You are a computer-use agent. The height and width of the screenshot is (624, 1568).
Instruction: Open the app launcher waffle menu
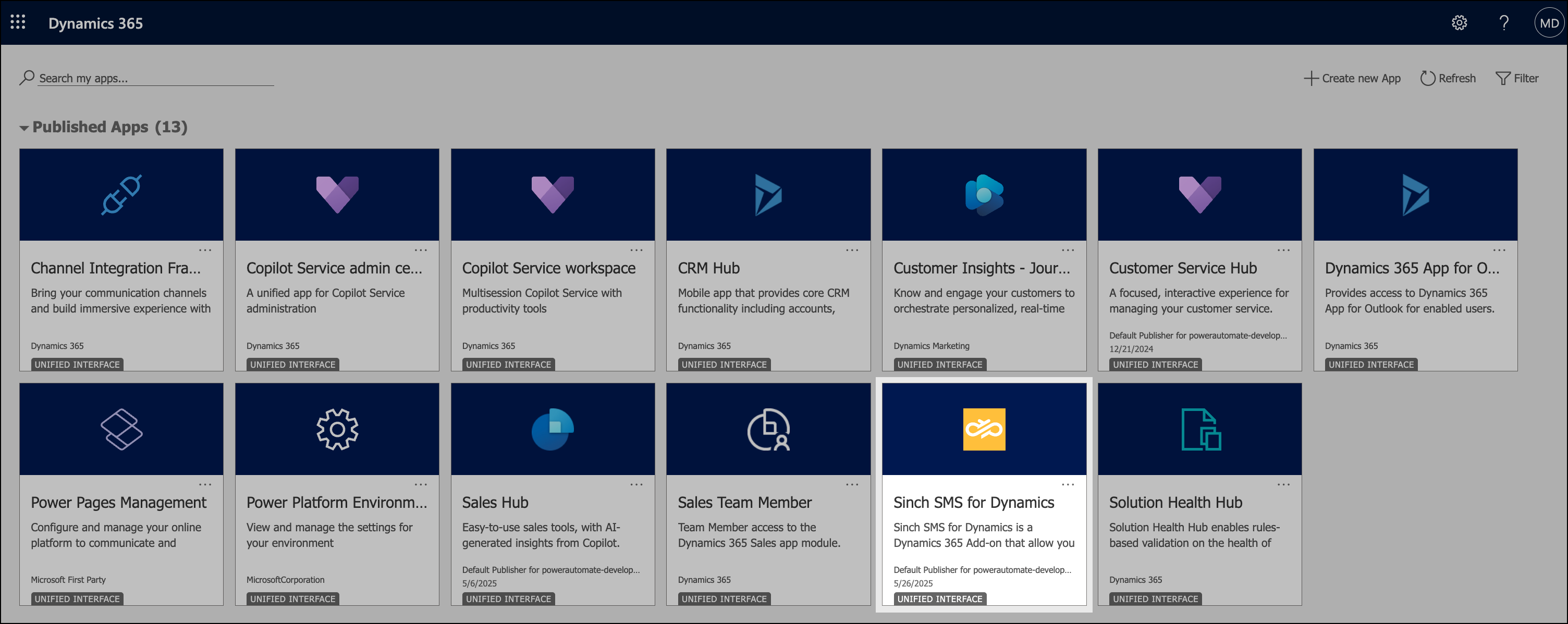coord(18,22)
